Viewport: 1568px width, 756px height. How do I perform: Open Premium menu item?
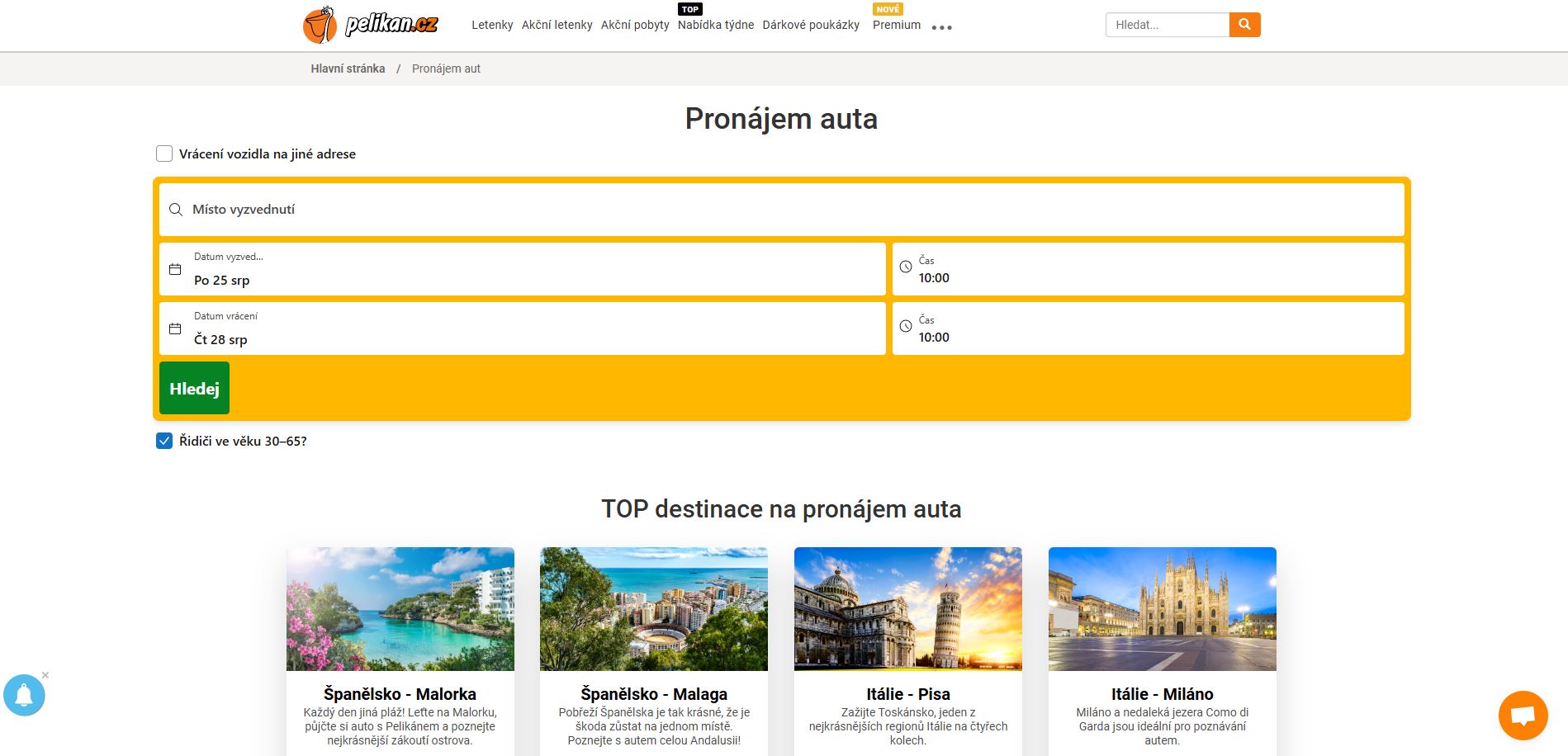[x=897, y=25]
